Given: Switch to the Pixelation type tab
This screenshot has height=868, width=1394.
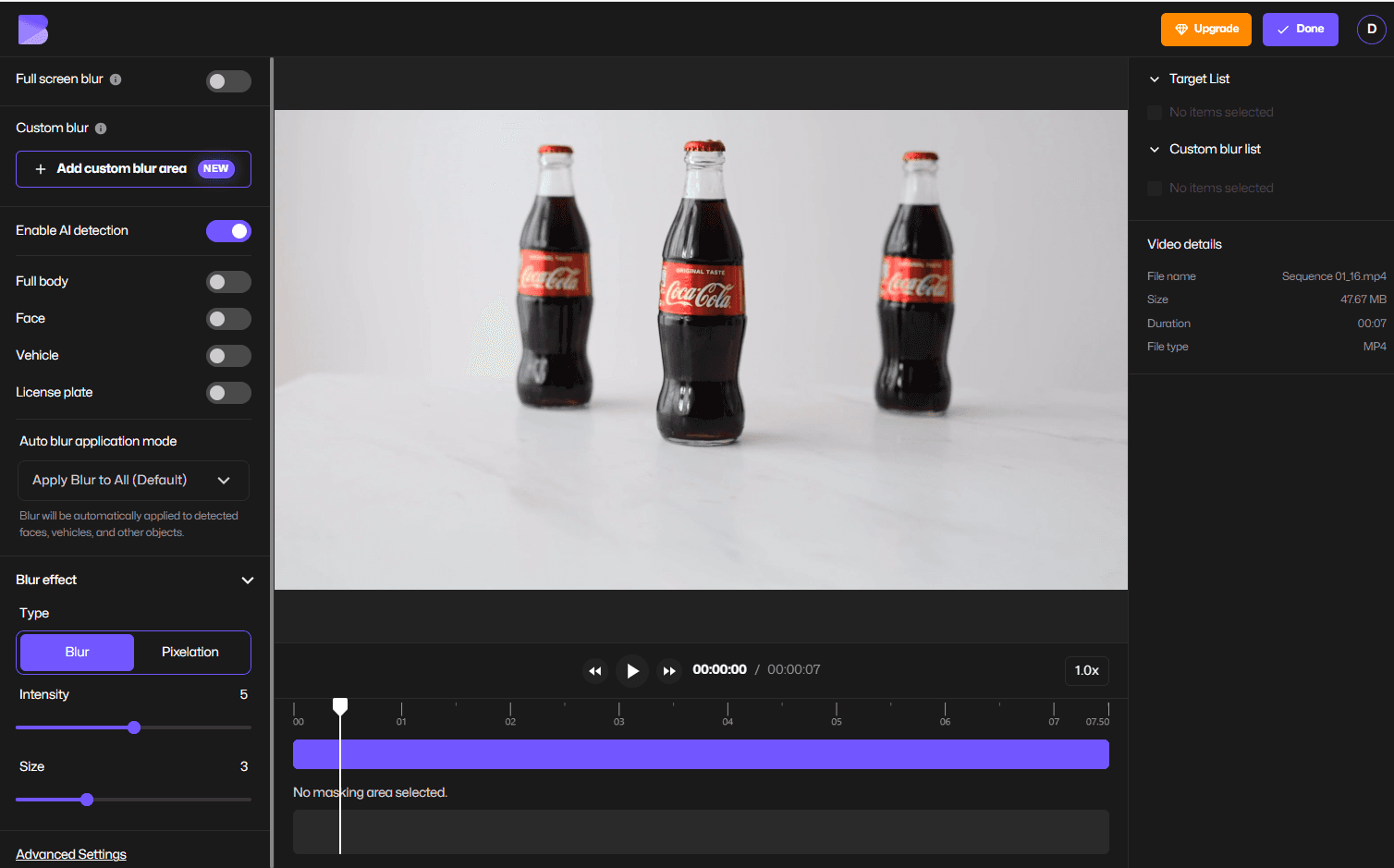Looking at the screenshot, I should (190, 652).
